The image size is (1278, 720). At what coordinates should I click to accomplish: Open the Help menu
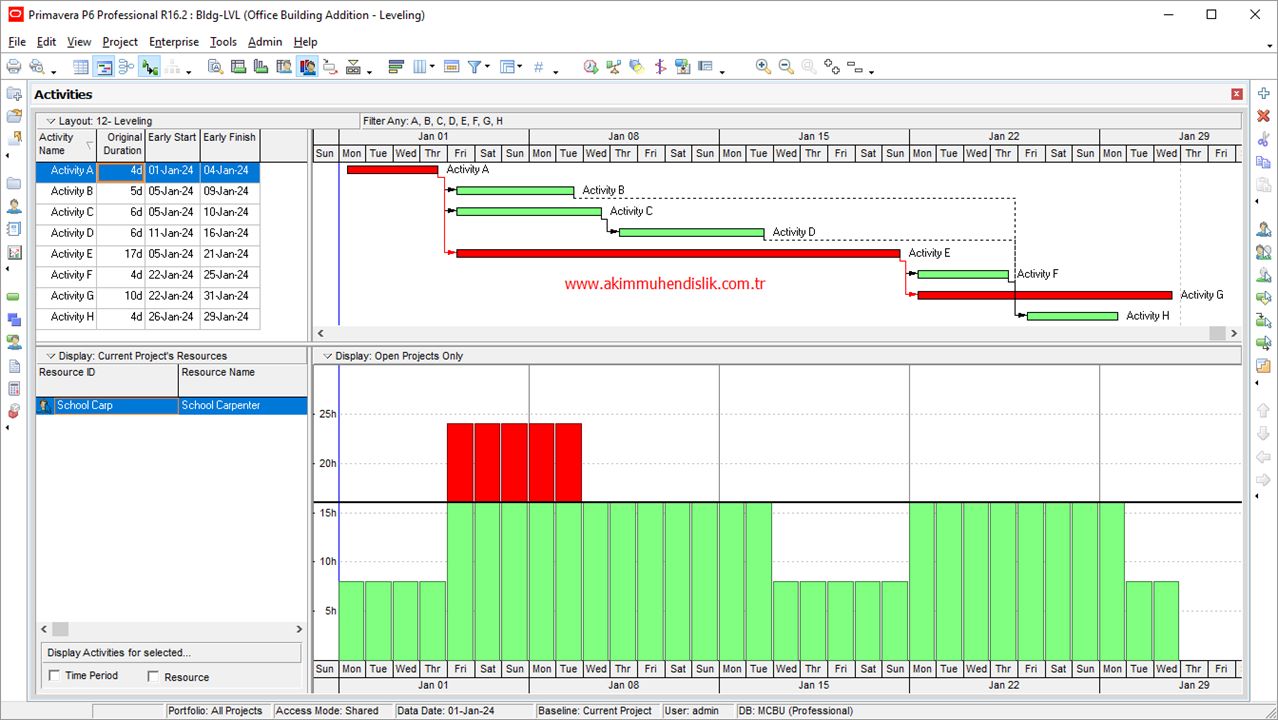(x=305, y=42)
